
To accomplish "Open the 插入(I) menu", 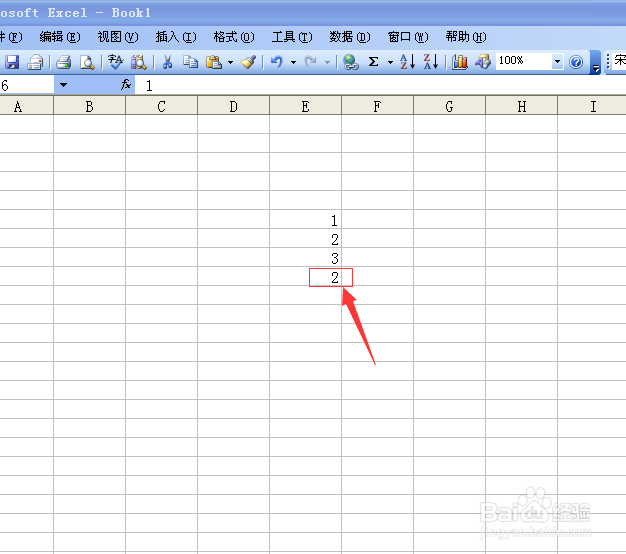I will [176, 37].
